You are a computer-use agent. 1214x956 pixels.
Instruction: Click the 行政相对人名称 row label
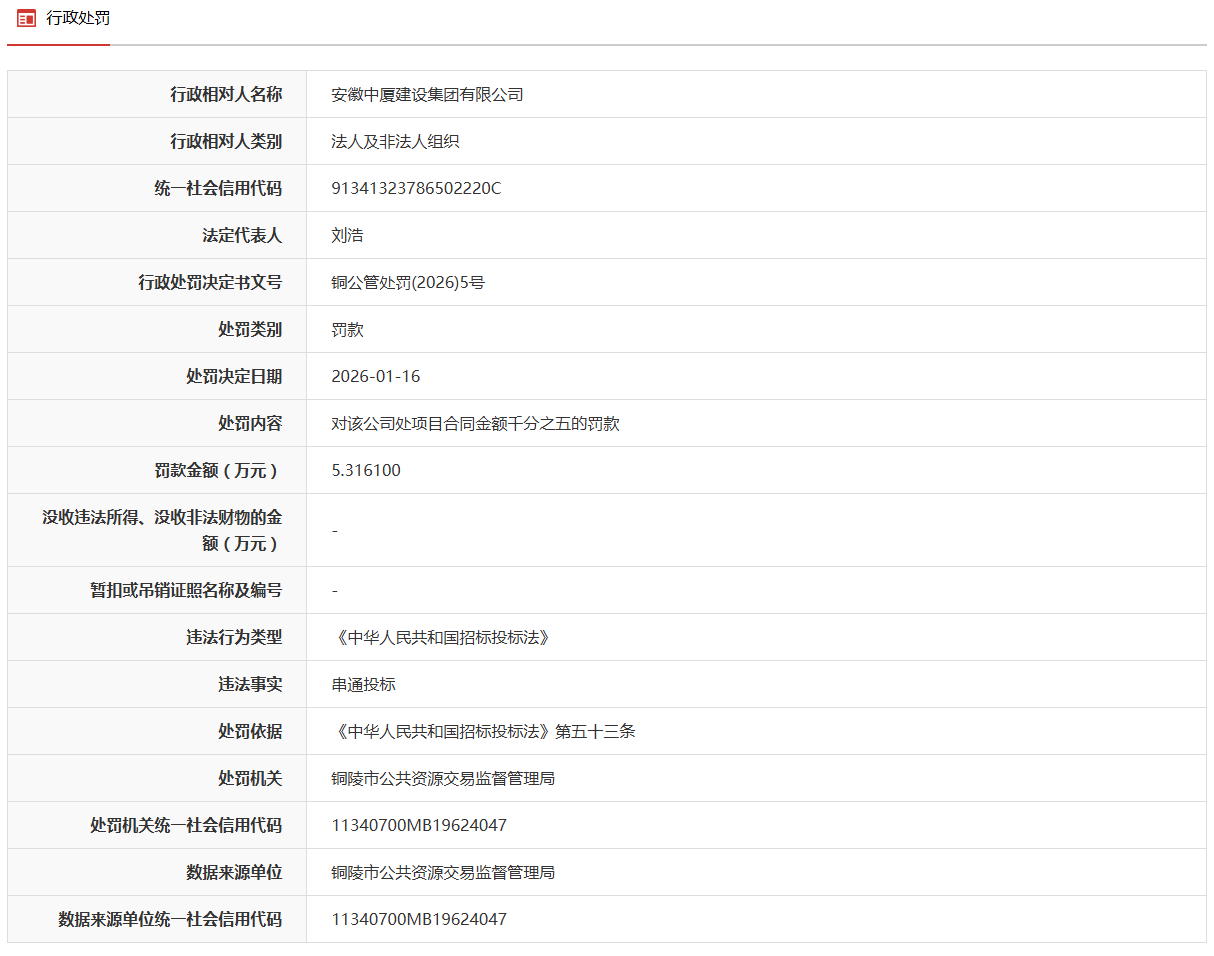tap(226, 94)
